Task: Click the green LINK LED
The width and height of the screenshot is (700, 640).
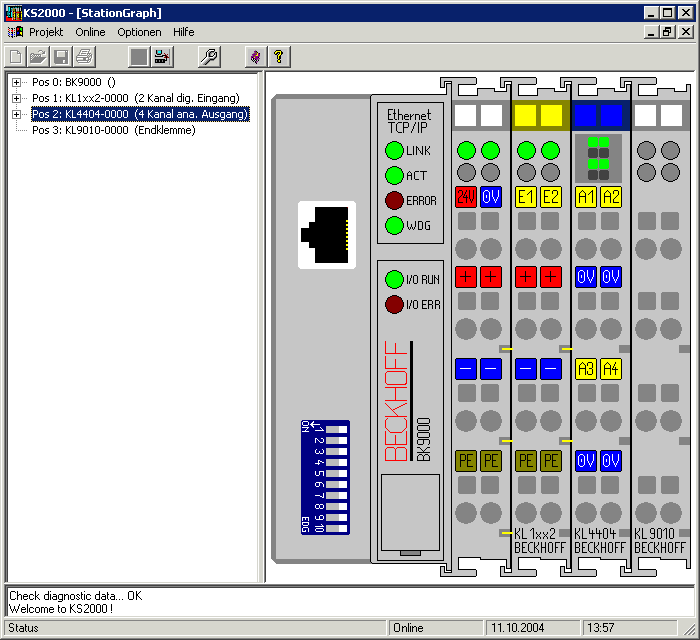Action: coord(394,150)
